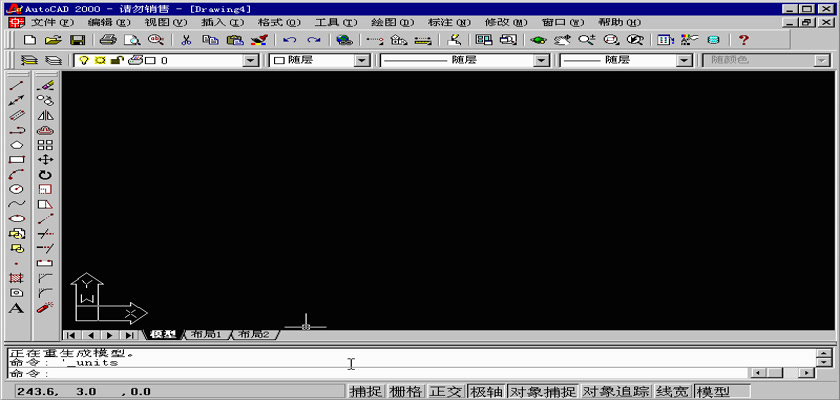
Task: Select the Explode tool
Action: (46, 308)
